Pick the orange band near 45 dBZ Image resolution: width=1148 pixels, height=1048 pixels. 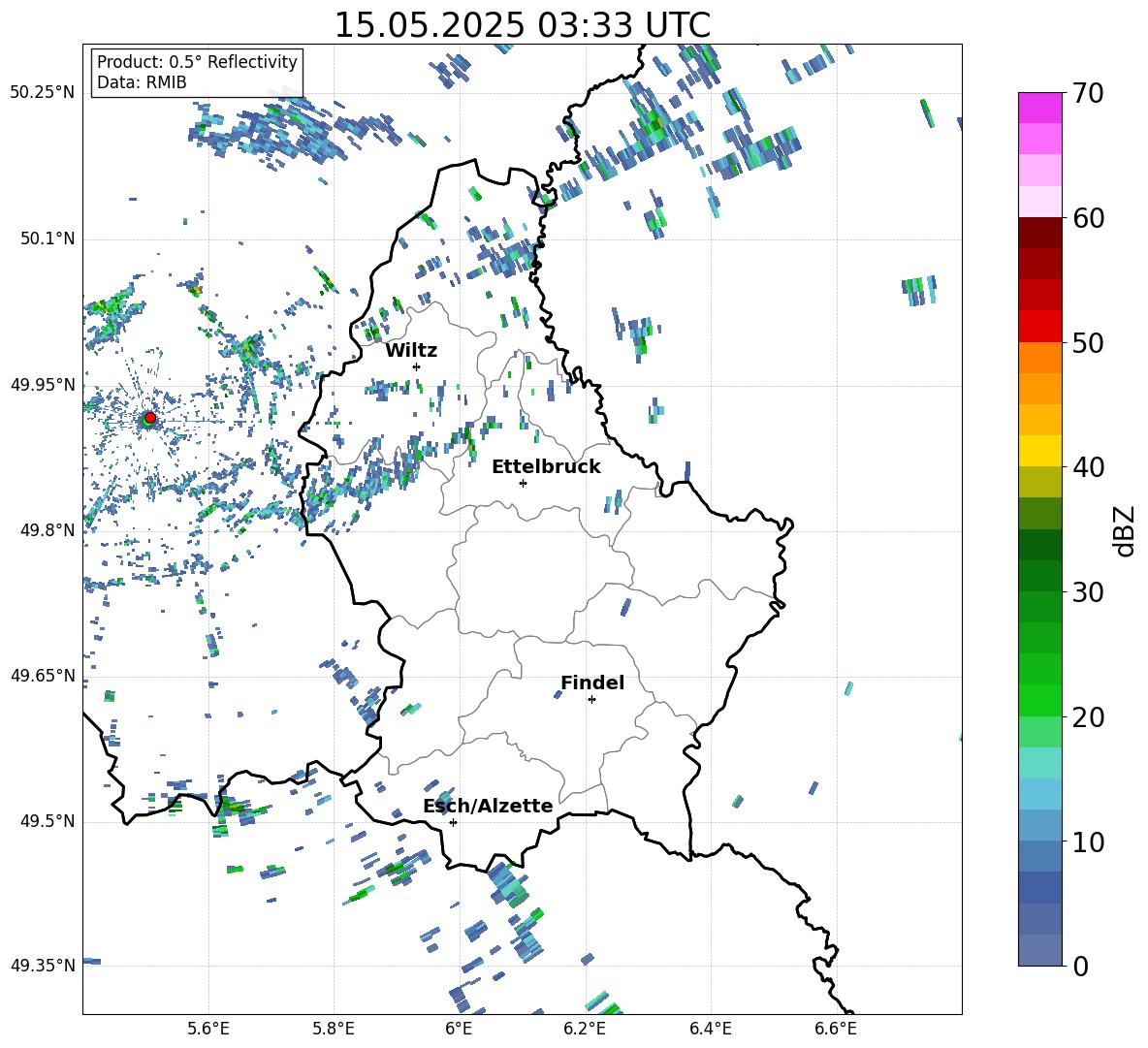click(x=1039, y=389)
